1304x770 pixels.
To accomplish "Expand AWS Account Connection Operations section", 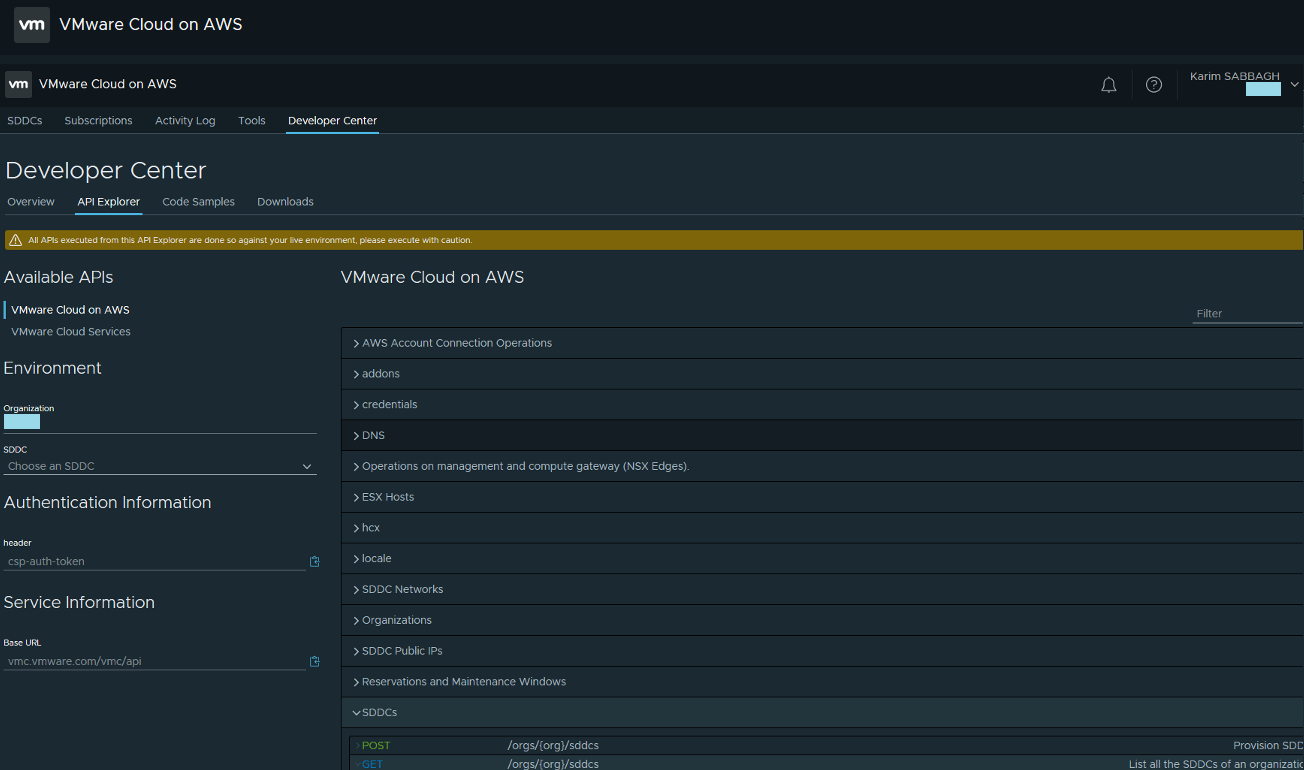I will pos(456,343).
